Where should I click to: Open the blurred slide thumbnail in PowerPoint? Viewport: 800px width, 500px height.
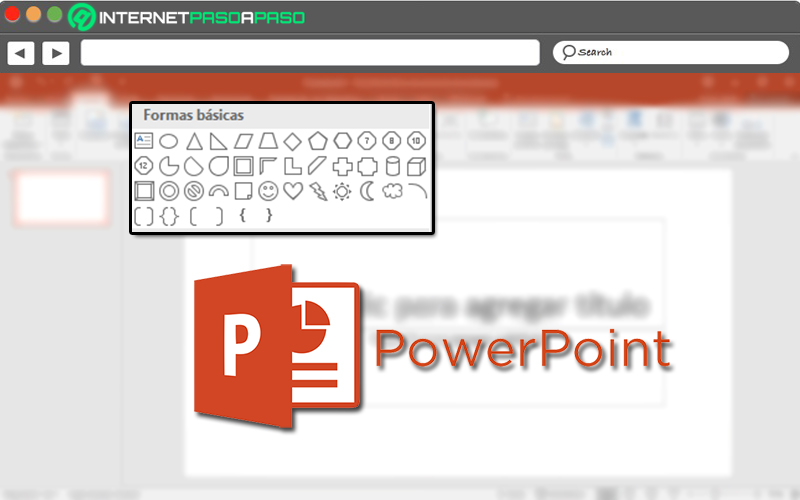[x=62, y=198]
